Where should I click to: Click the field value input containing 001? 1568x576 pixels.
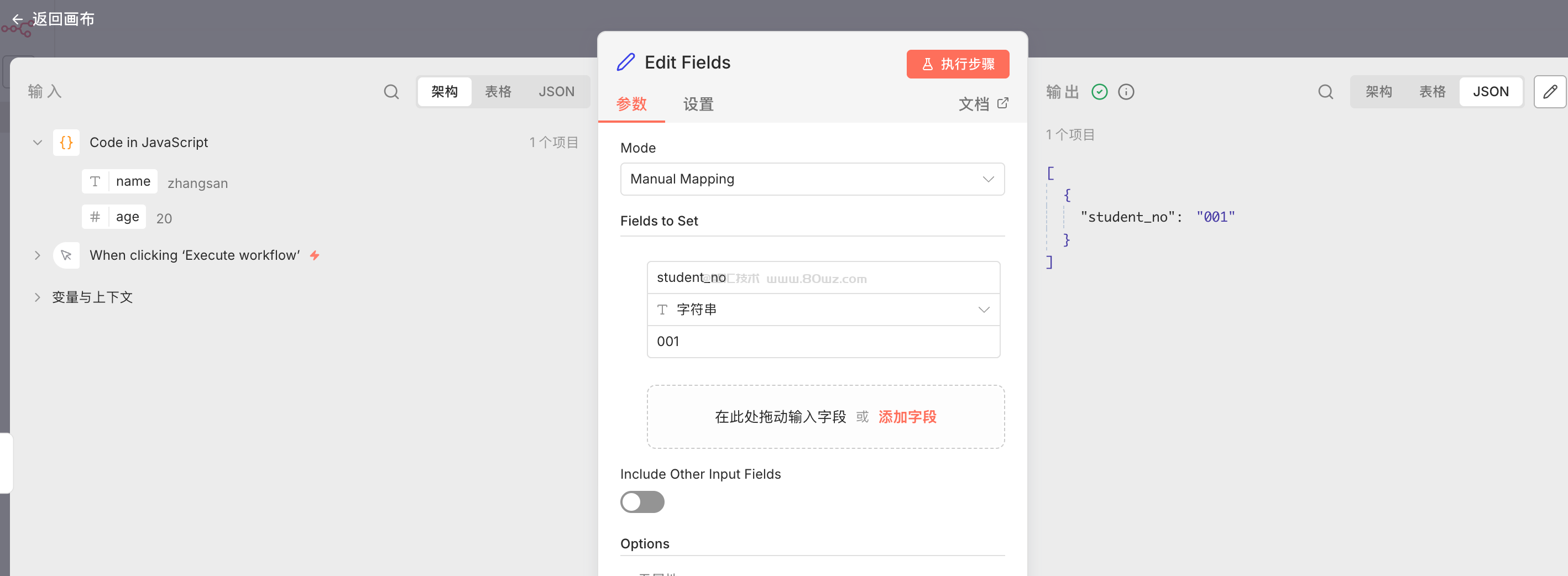click(x=823, y=342)
